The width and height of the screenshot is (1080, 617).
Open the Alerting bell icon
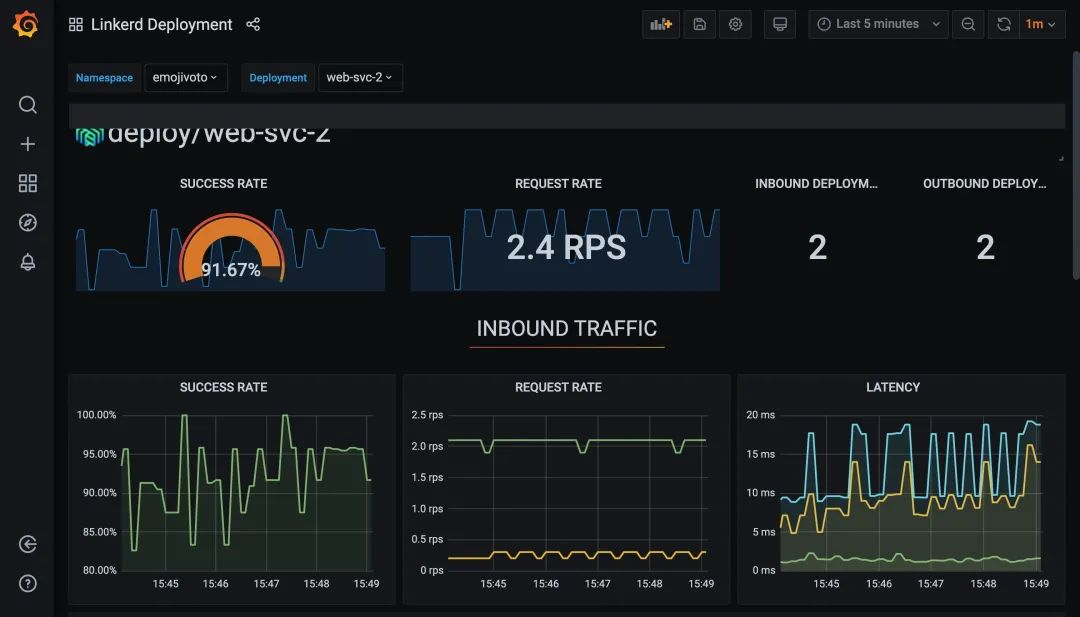[28, 262]
